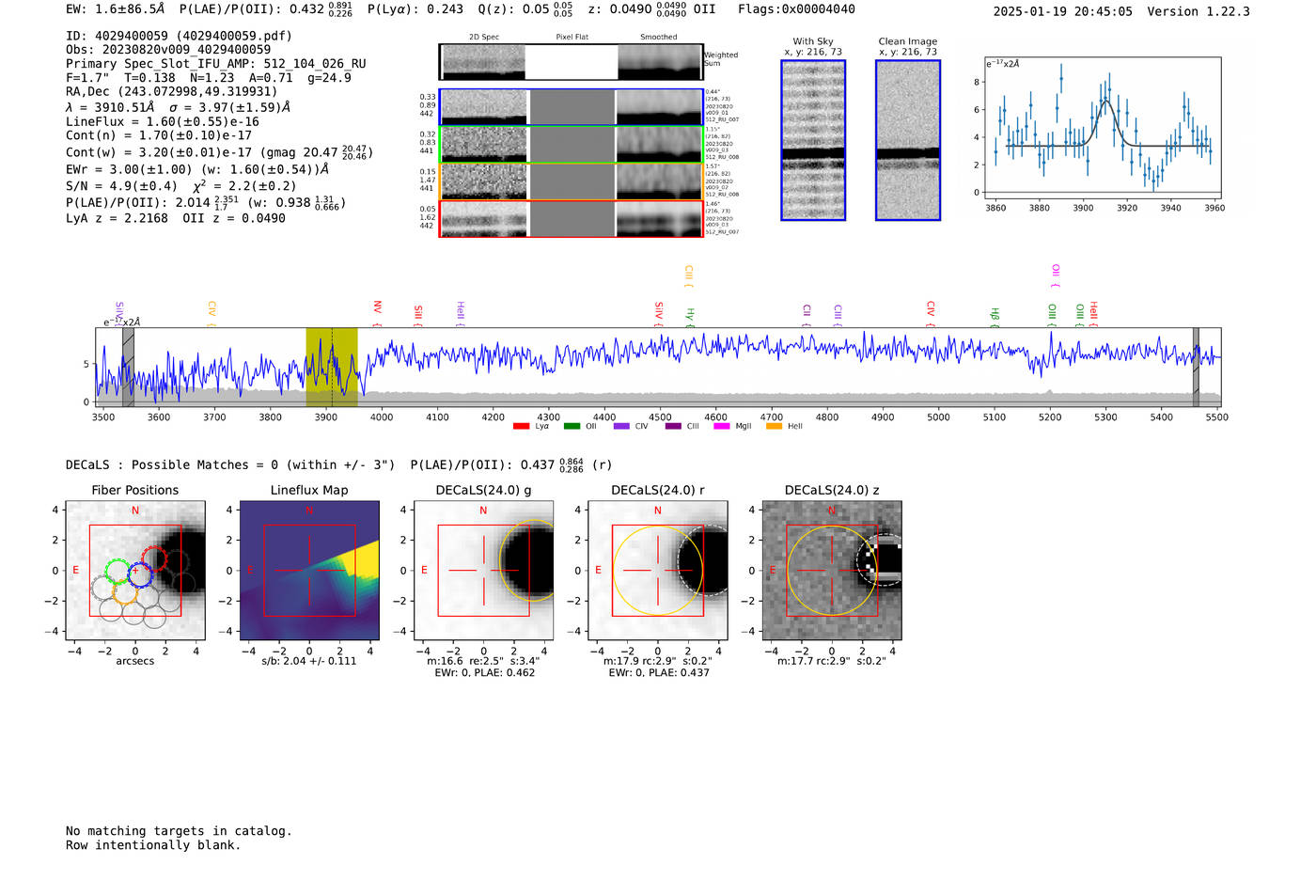Click the orange CIV marker near 3700Å
Viewport: 1316px width, 896px height.
(211, 314)
